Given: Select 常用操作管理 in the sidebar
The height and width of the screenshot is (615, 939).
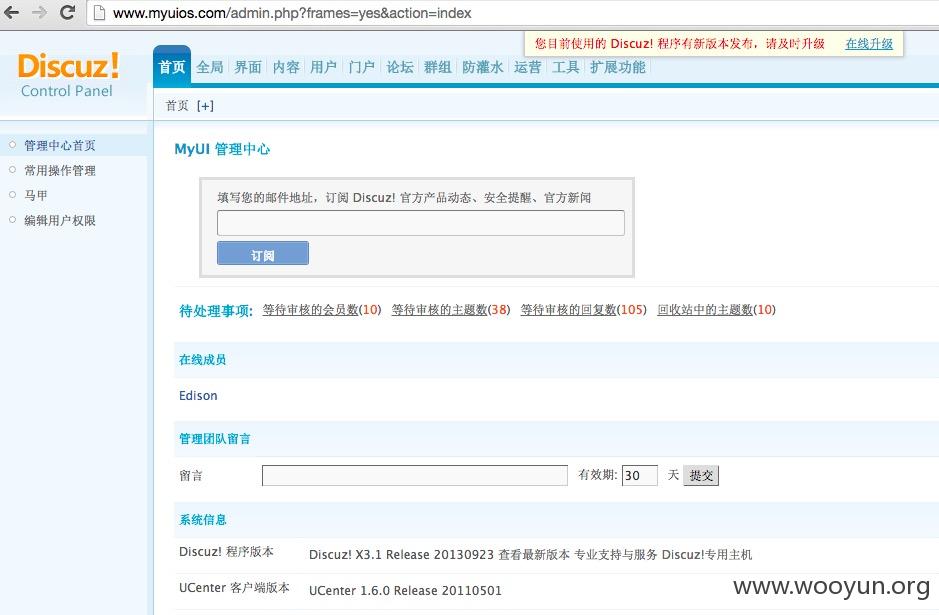Looking at the screenshot, I should [x=60, y=171].
